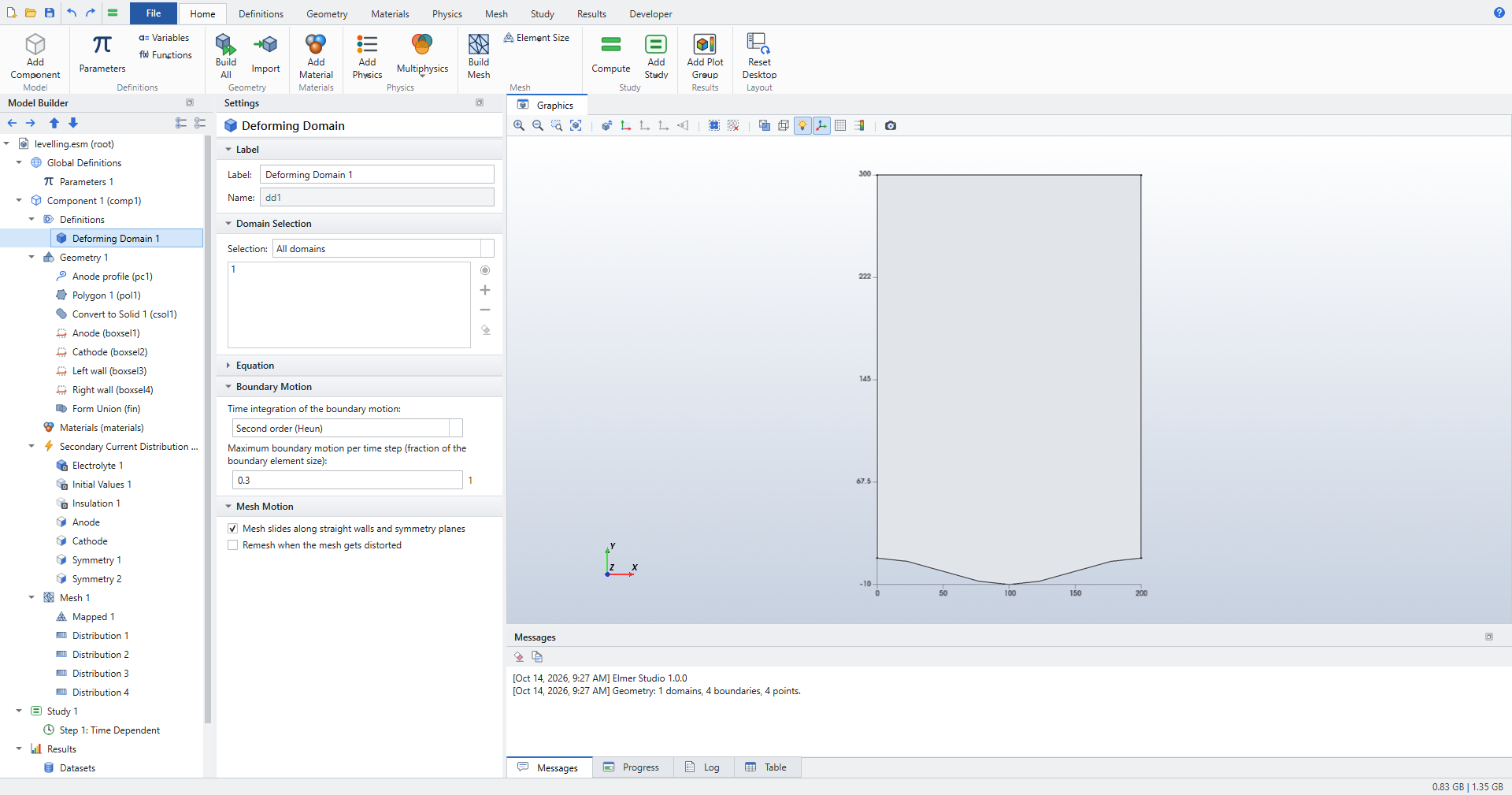Open the Parameters pi icon

pyautogui.click(x=102, y=45)
